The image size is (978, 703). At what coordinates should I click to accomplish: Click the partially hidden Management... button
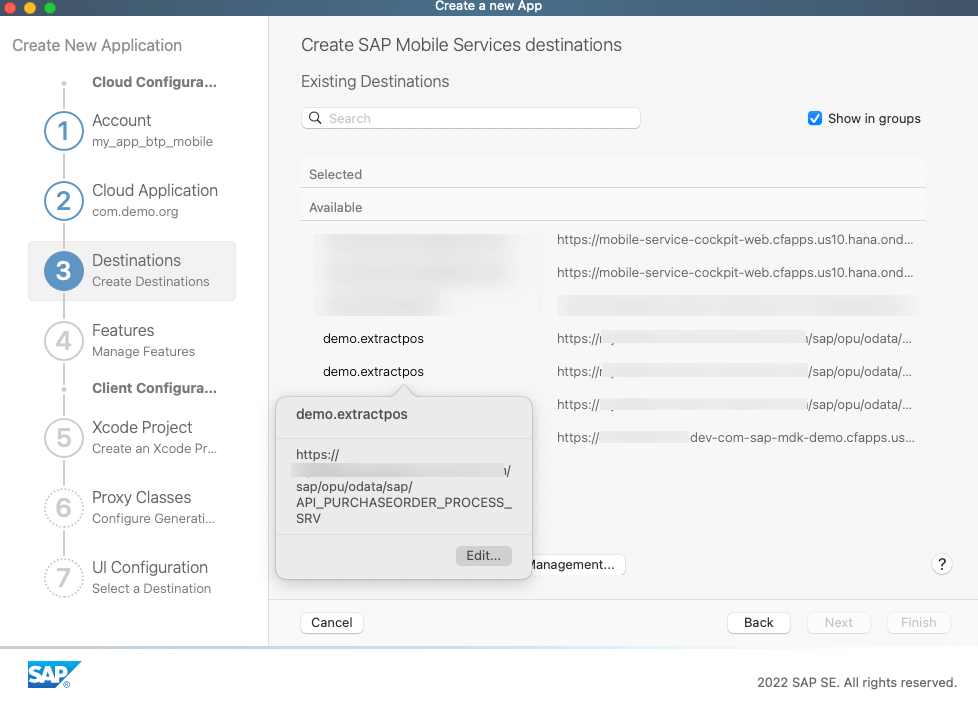click(x=578, y=565)
